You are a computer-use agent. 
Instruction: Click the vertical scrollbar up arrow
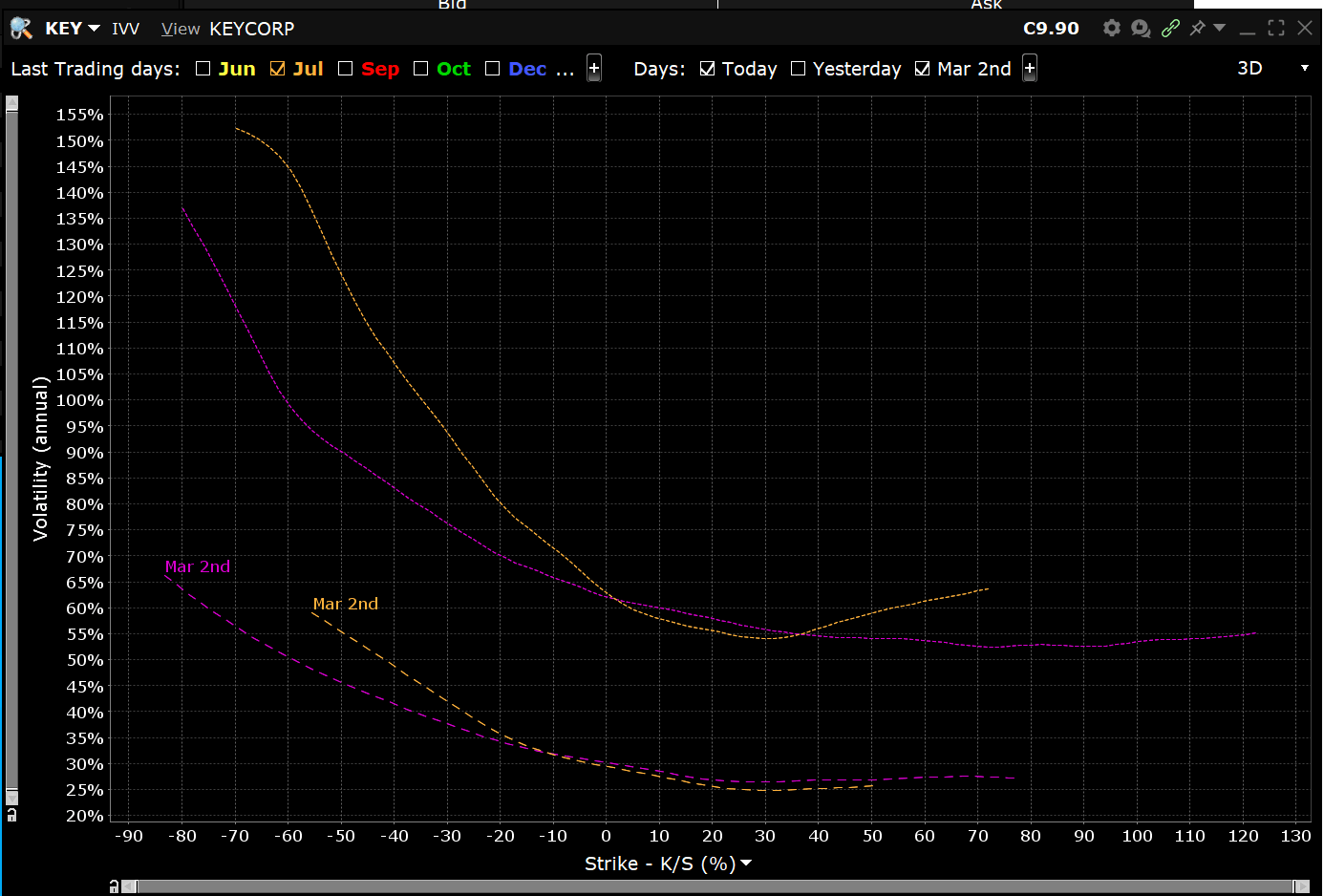coord(11,103)
